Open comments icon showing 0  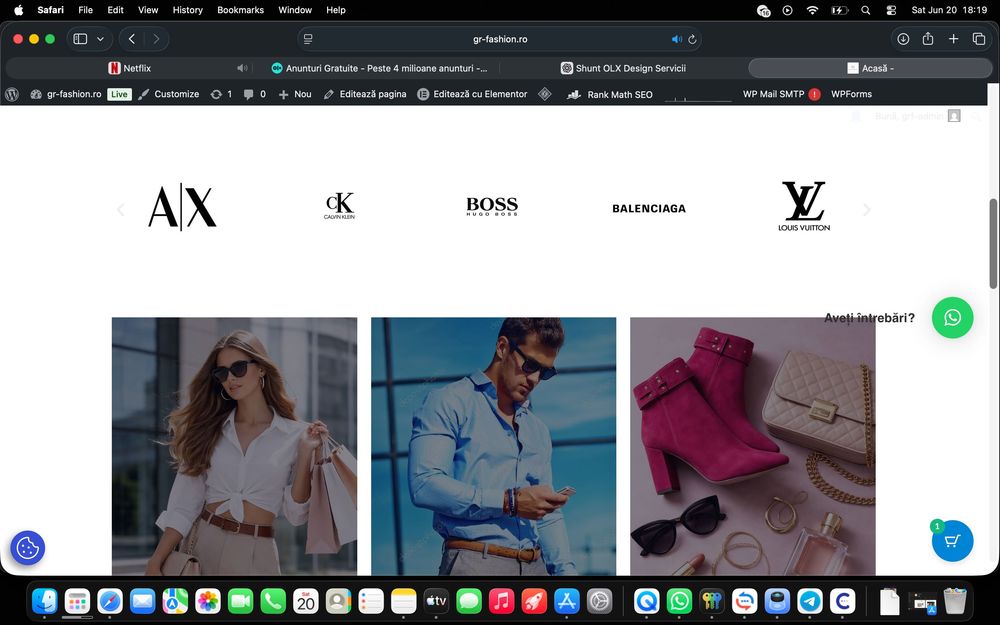(254, 94)
